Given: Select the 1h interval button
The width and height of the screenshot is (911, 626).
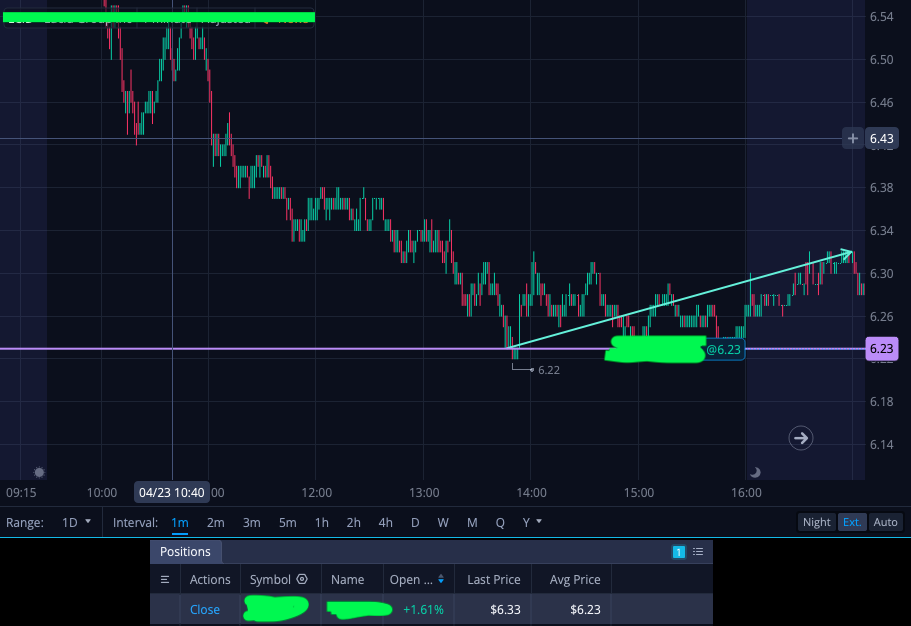Looking at the screenshot, I should click(321, 523).
